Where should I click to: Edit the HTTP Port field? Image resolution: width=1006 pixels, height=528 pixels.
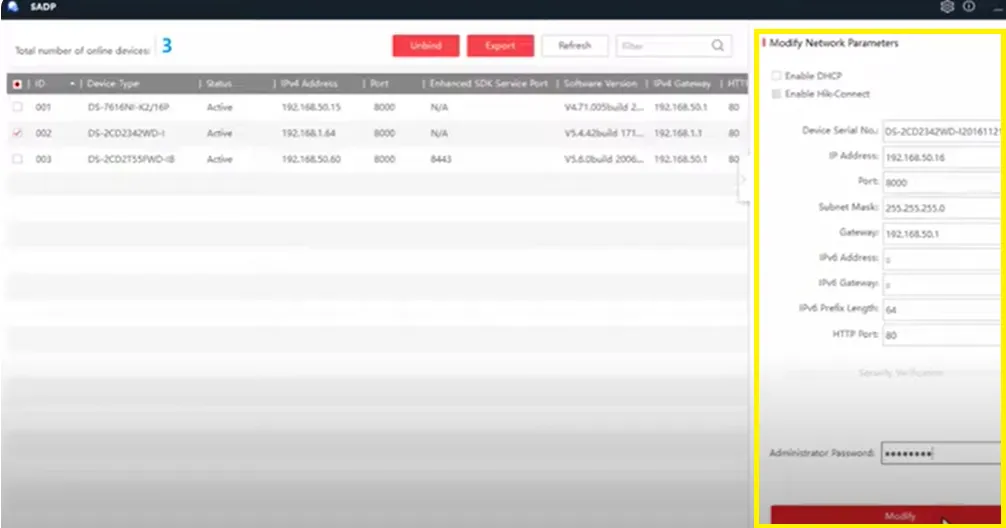pyautogui.click(x=942, y=335)
